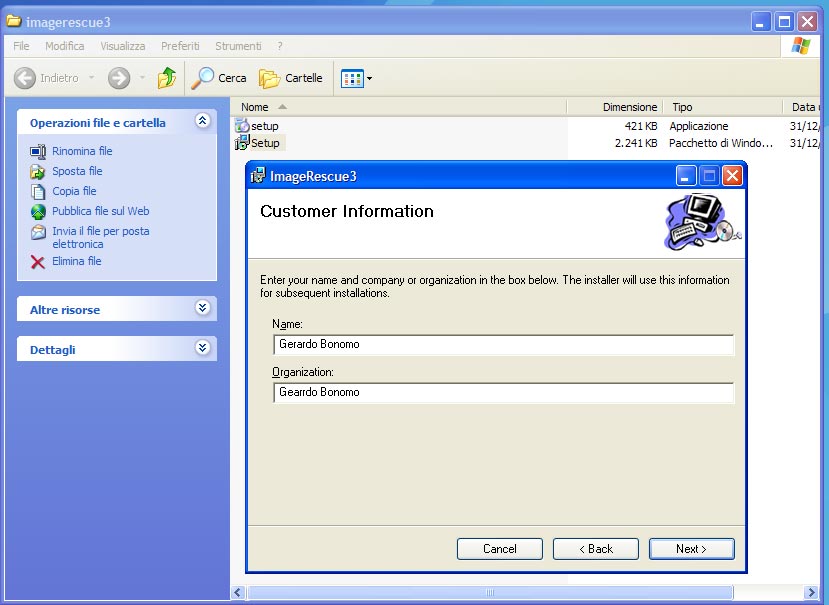
Task: Click the Elimina file link
Action: tap(77, 261)
